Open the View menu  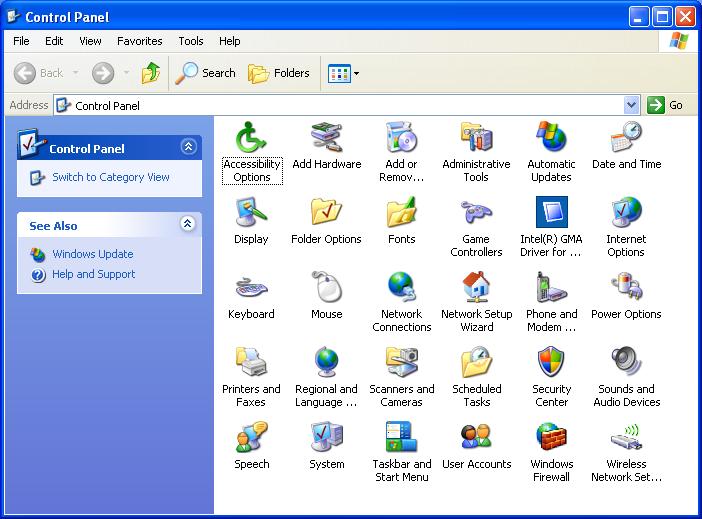pos(90,41)
